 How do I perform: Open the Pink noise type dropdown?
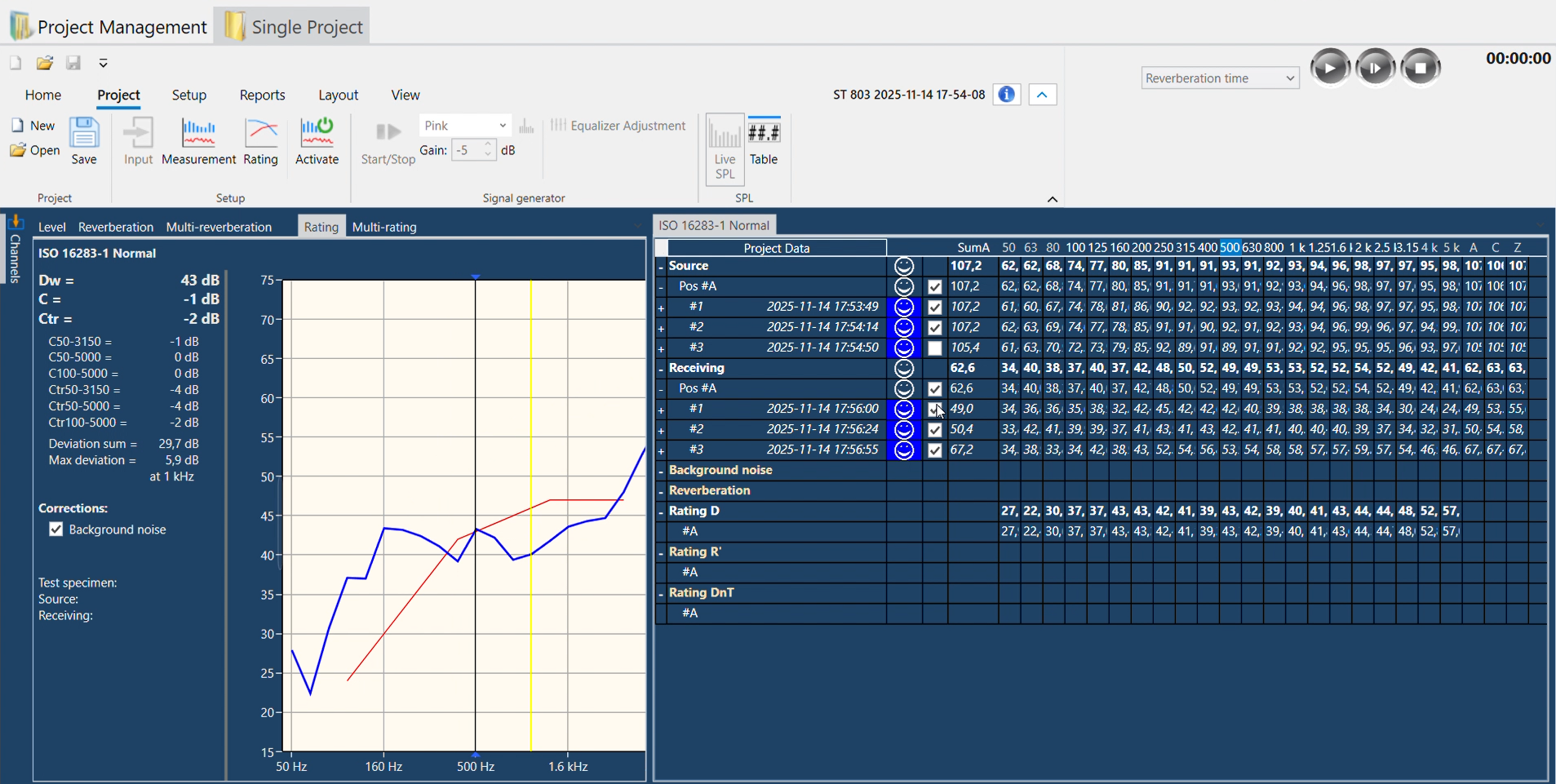[464, 126]
